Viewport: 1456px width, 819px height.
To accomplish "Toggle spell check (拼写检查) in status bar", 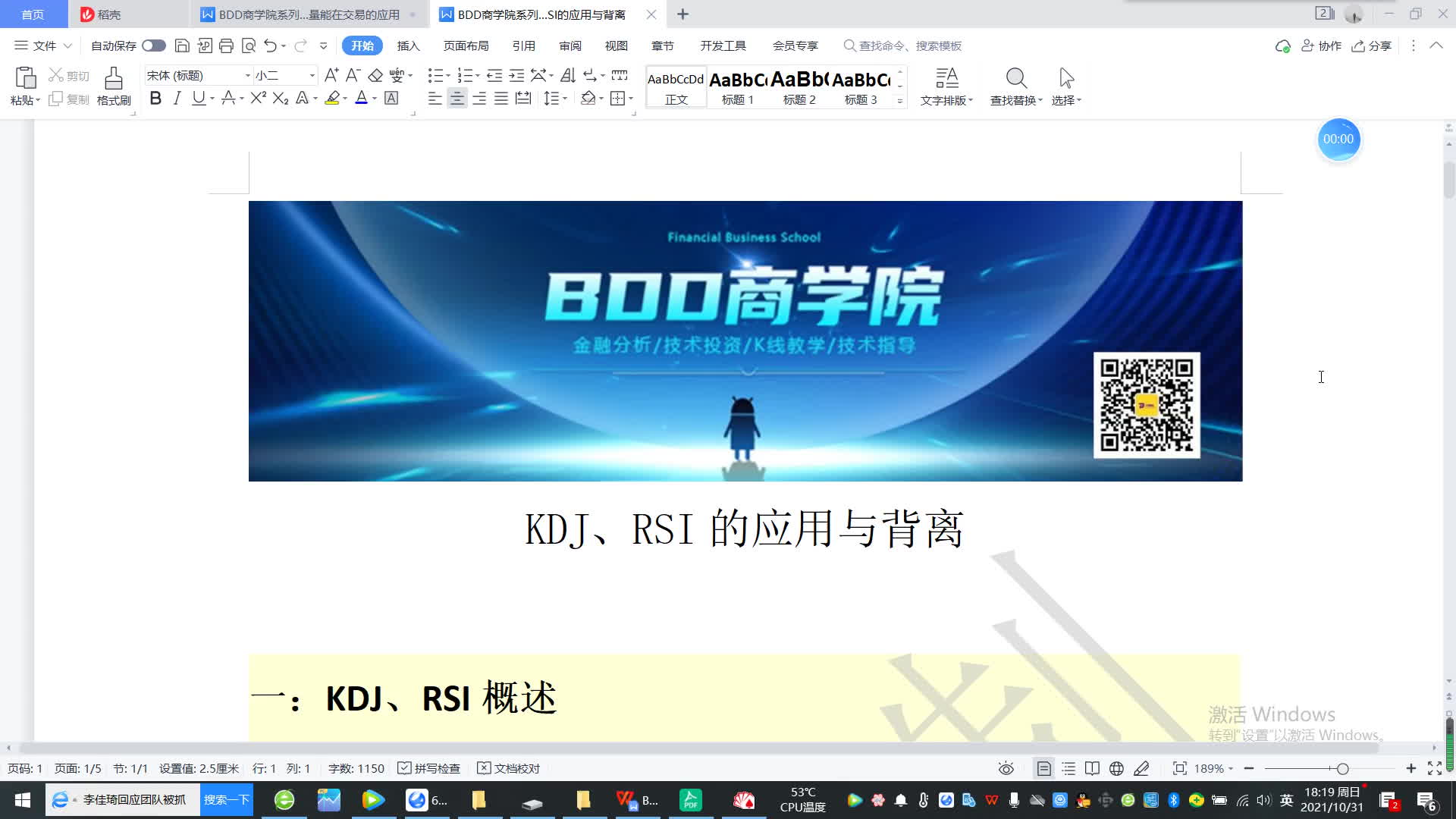I will click(x=429, y=768).
